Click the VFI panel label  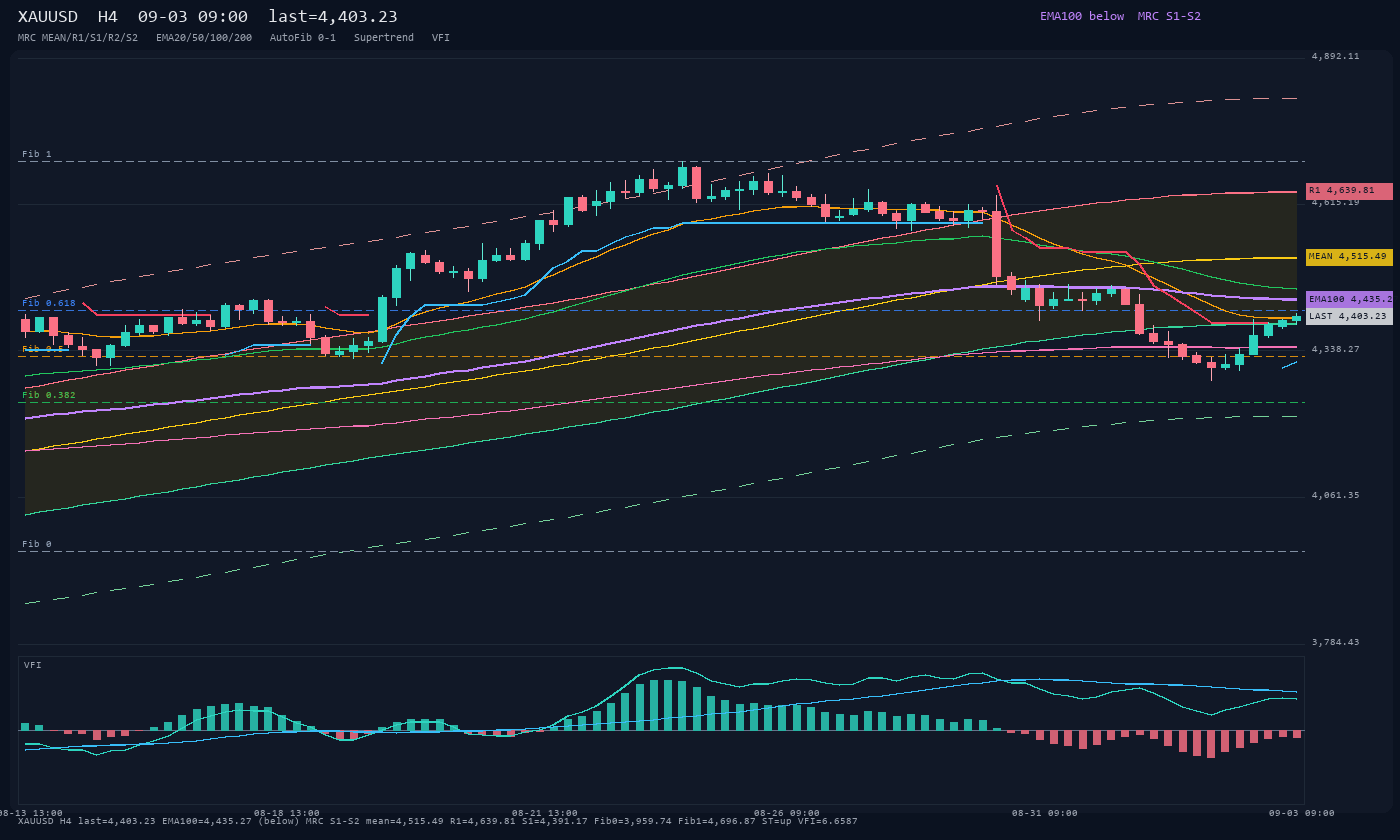[33, 665]
